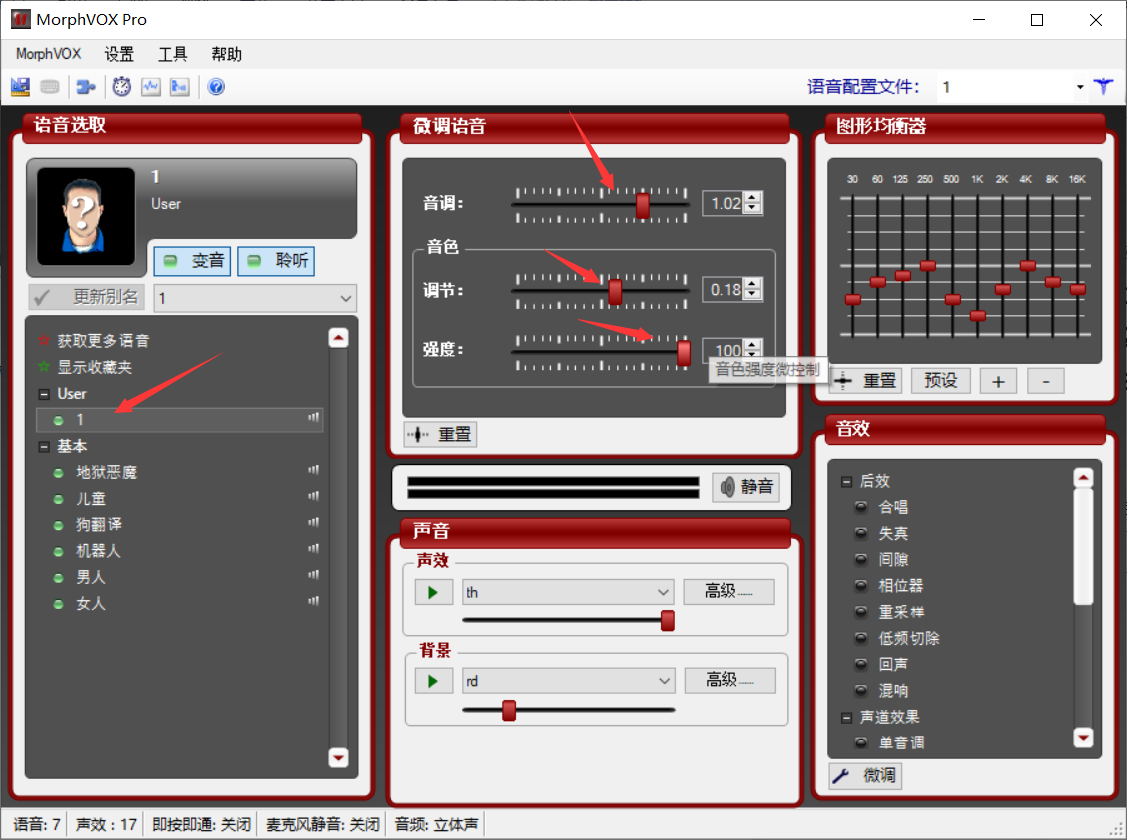Collapse the 后效 effects group
The image size is (1127, 840).
[x=846, y=482]
